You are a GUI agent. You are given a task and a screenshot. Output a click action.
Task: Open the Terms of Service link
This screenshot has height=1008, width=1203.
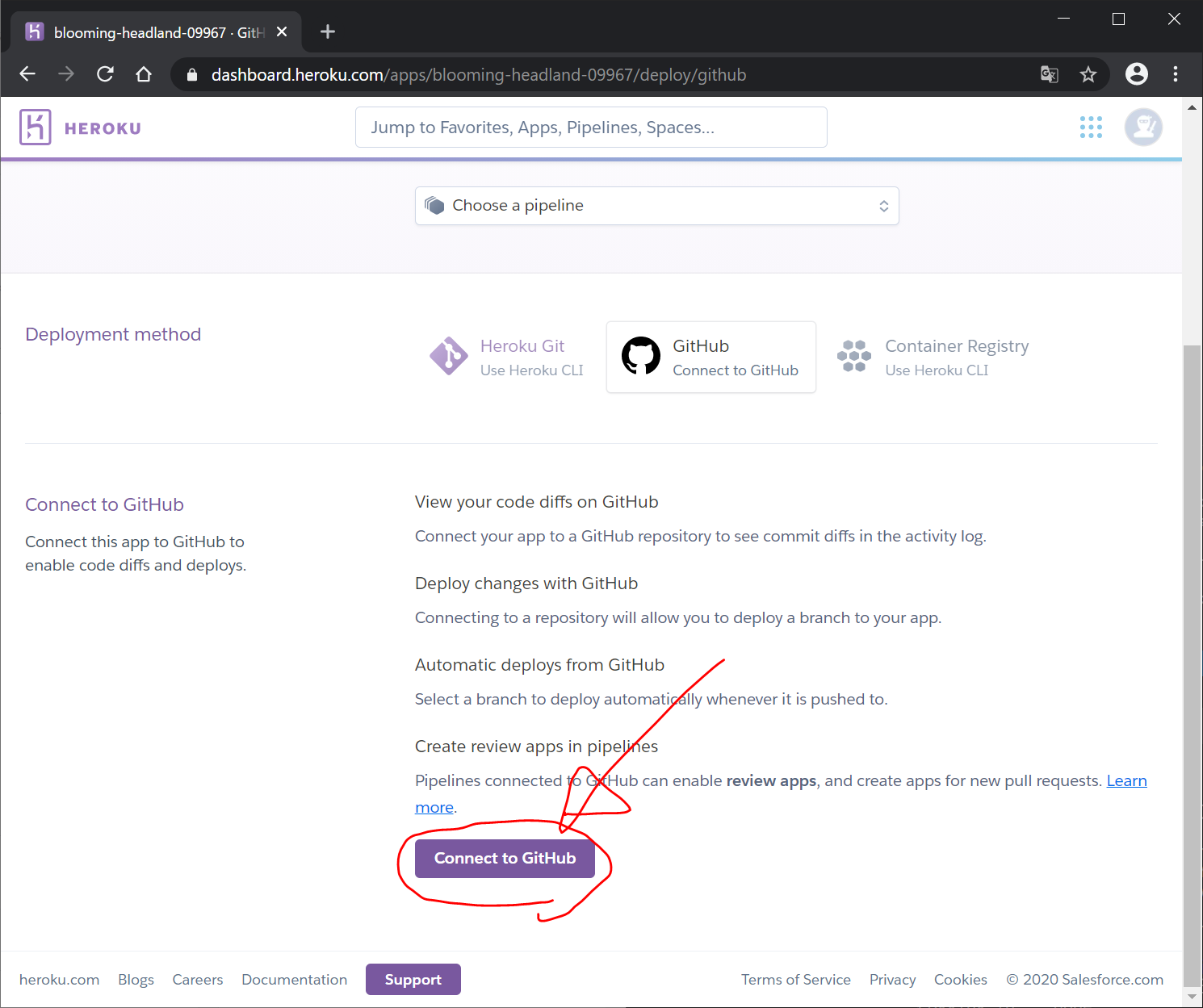click(x=796, y=979)
